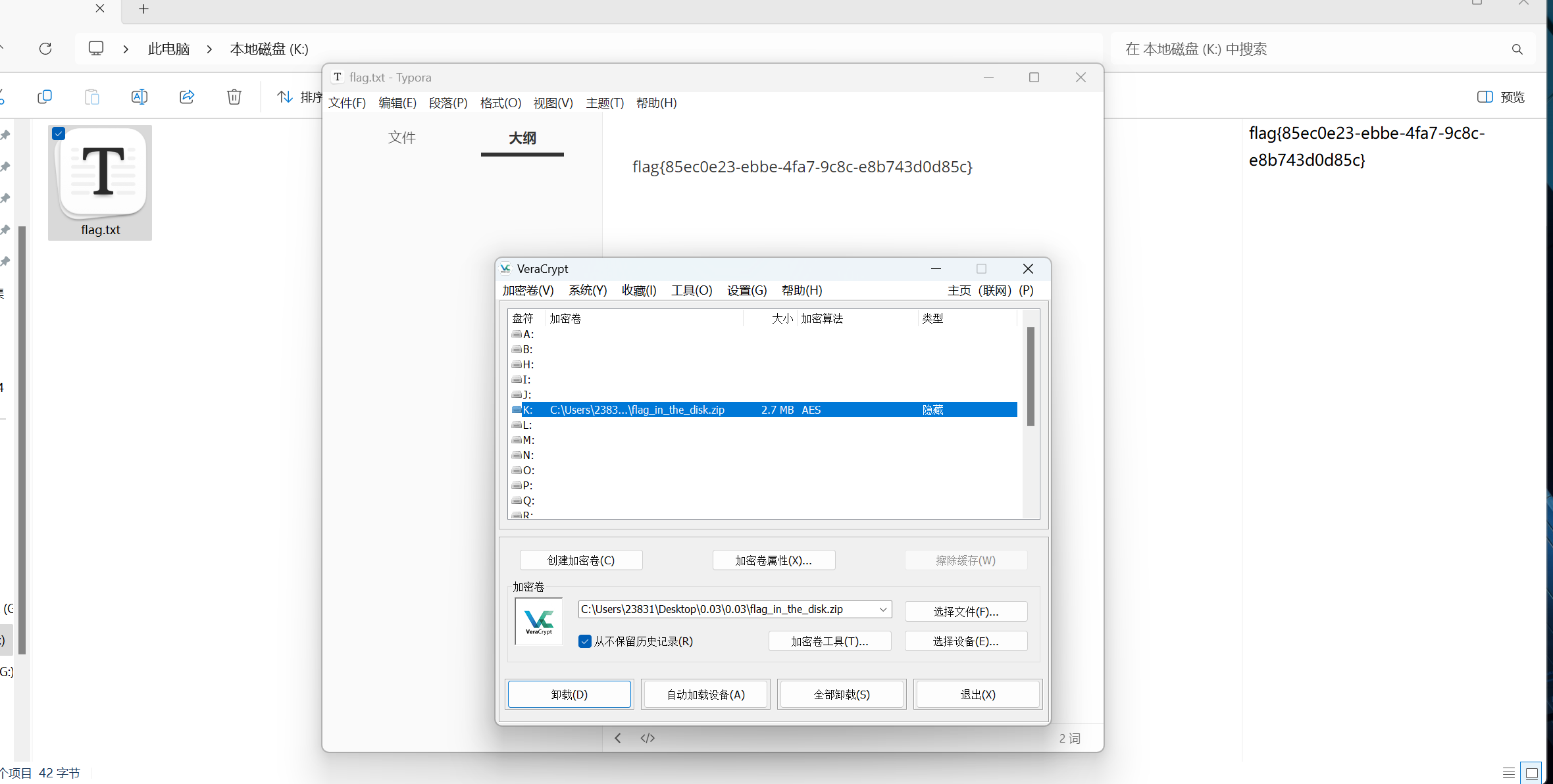1553x784 pixels.
Task: Click 选择文件(F)... button
Action: [x=966, y=612]
